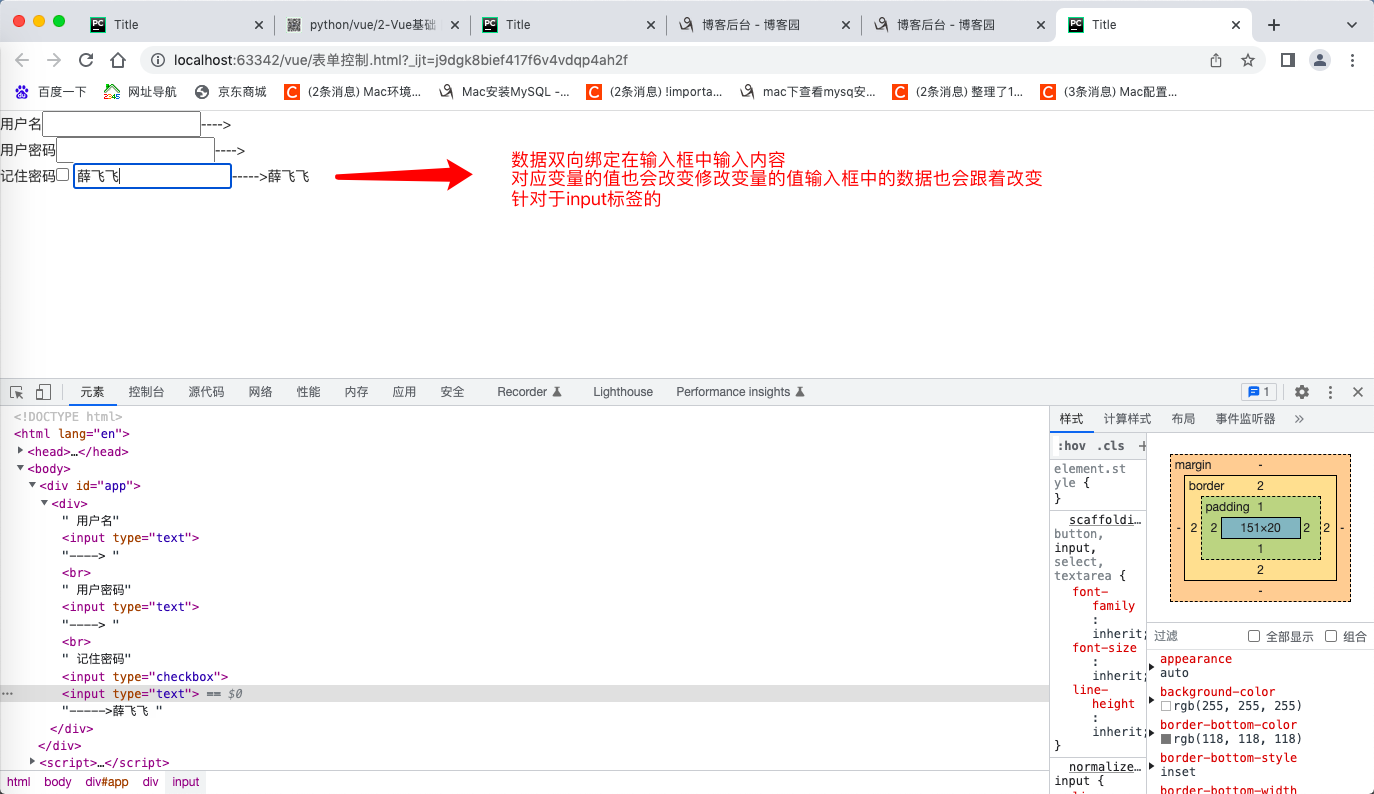Open the 百度一下 bookmark
The height and width of the screenshot is (794, 1374).
pos(51,92)
